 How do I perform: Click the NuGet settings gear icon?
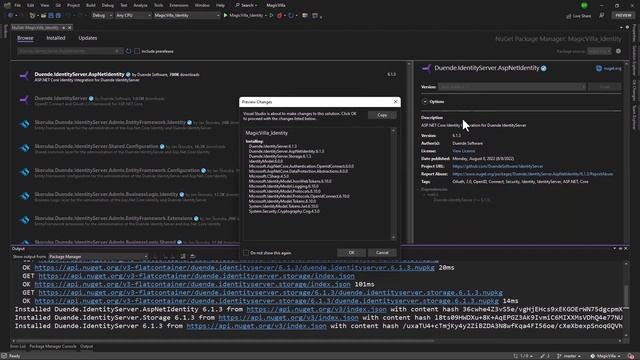[618, 51]
